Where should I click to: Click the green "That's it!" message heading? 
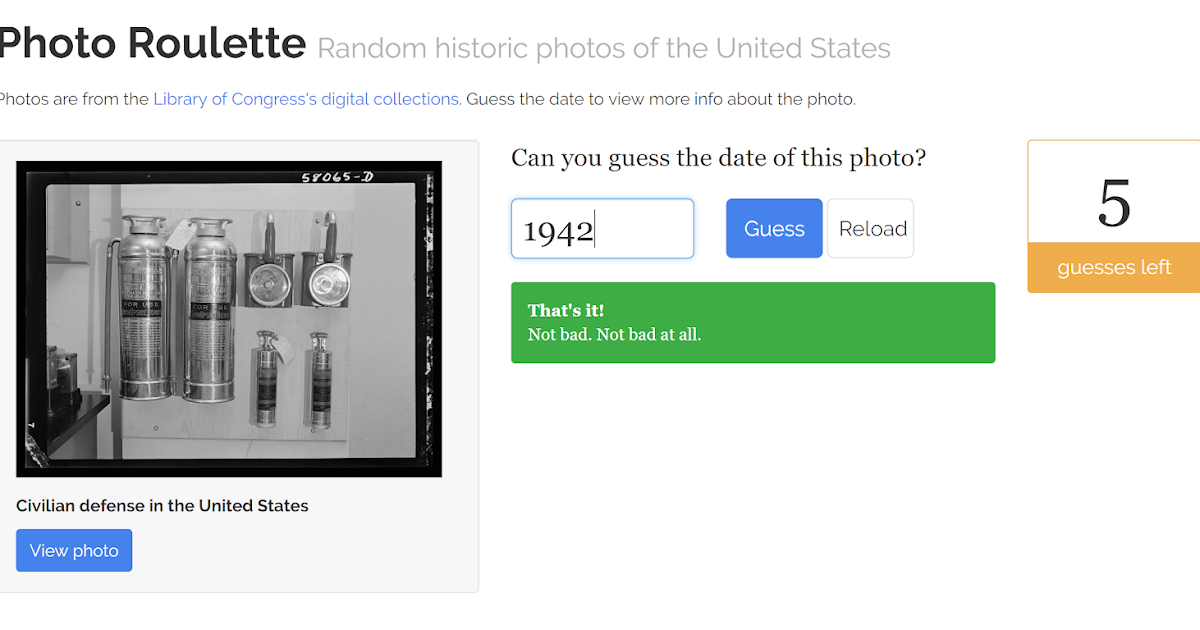click(x=566, y=310)
